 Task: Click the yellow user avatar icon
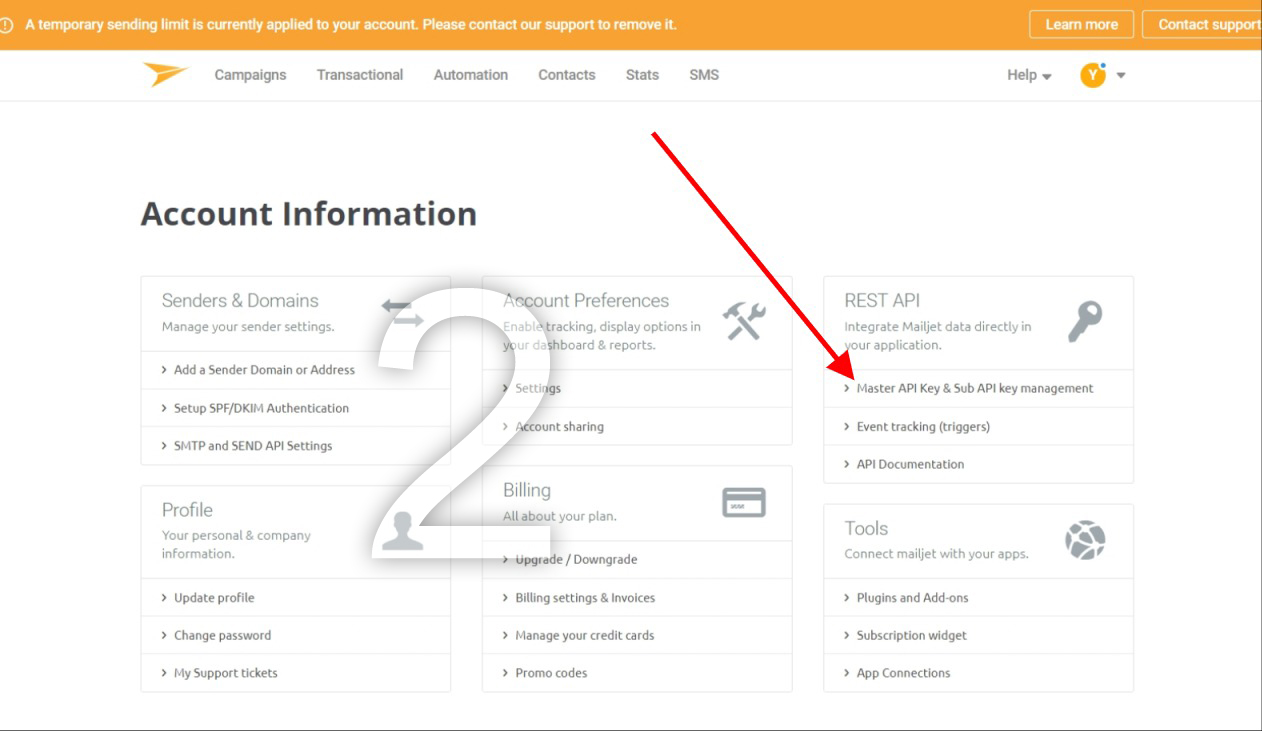point(1093,75)
